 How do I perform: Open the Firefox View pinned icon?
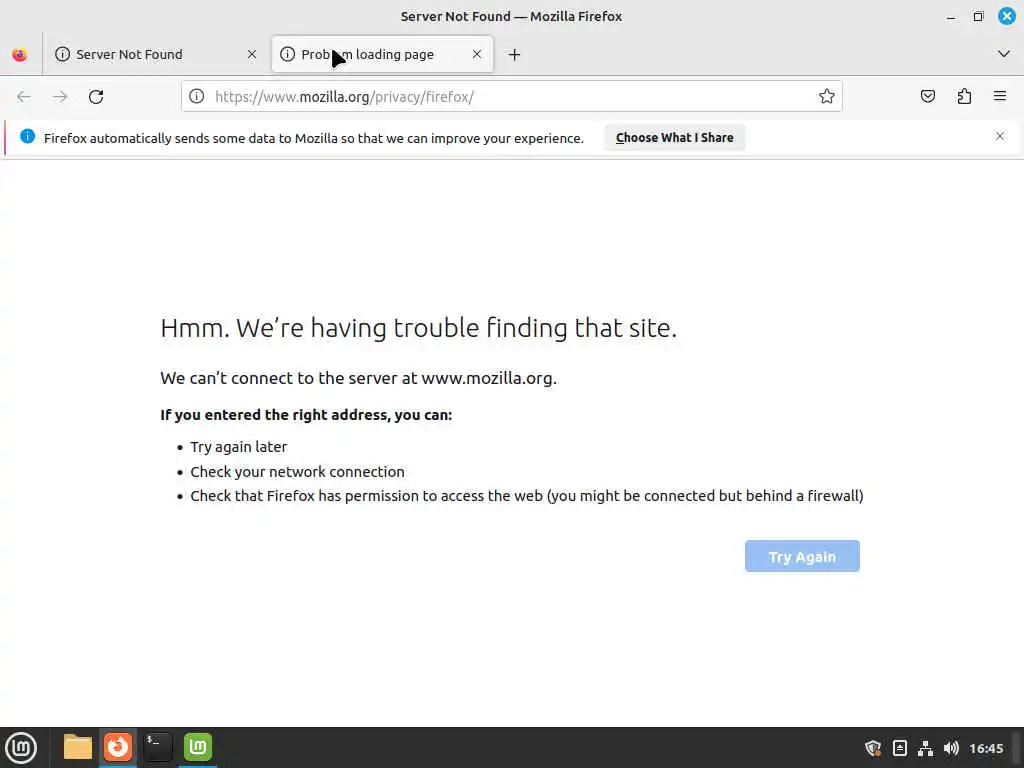20,55
